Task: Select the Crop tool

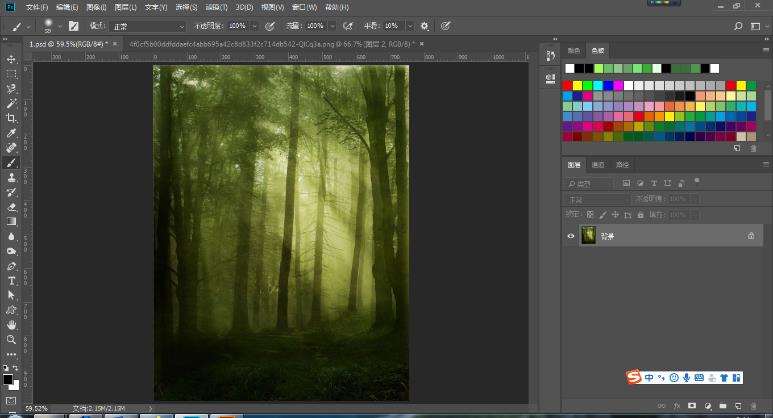Action: tap(12, 118)
